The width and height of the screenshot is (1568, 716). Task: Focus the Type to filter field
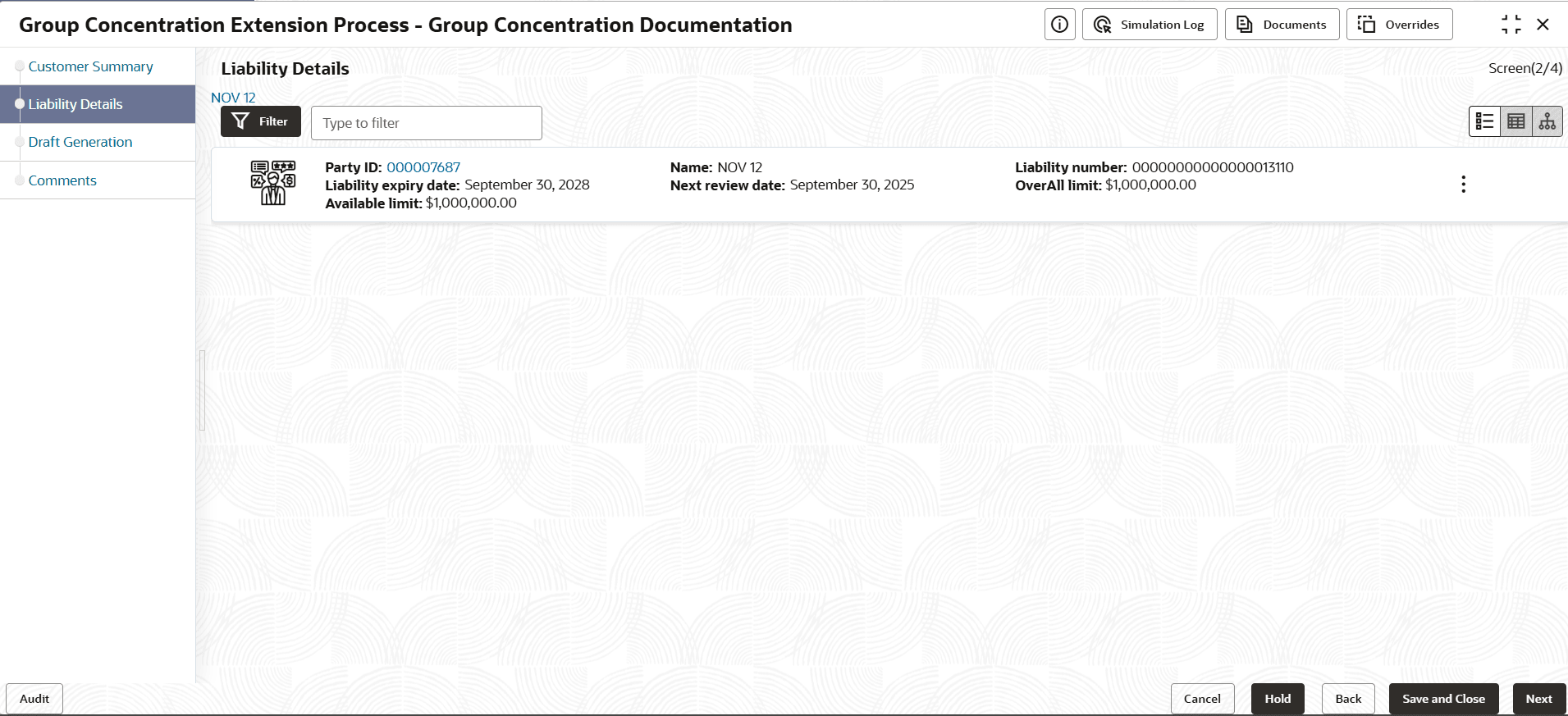pyautogui.click(x=427, y=123)
